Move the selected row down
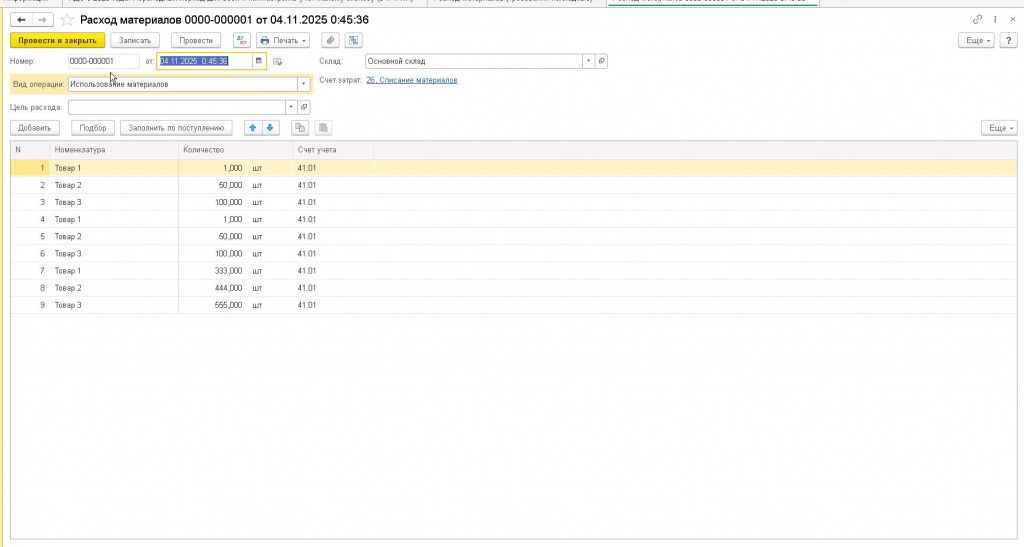Image resolution: width=1024 pixels, height=547 pixels. point(270,128)
